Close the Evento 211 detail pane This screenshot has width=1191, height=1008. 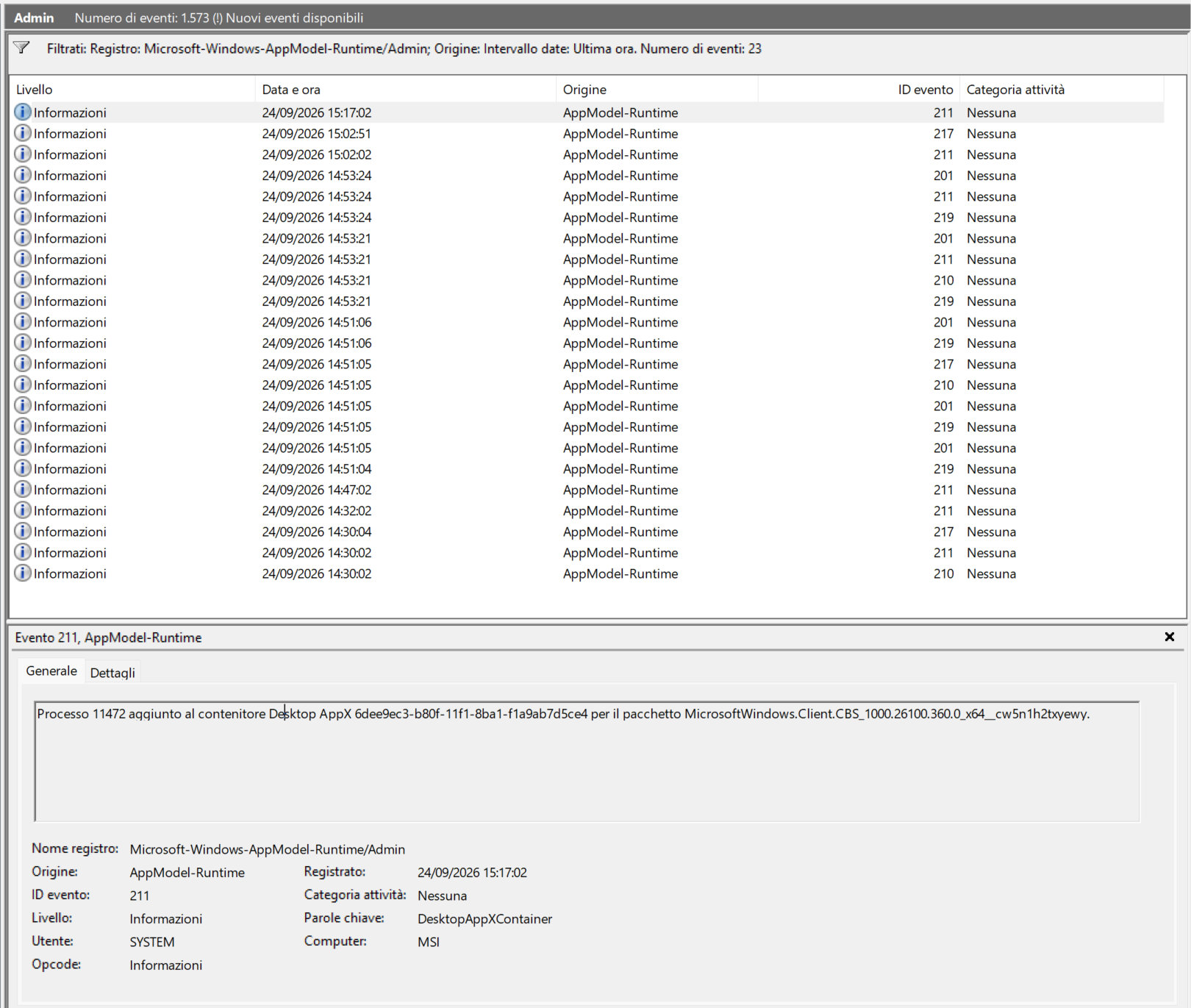[x=1169, y=637]
